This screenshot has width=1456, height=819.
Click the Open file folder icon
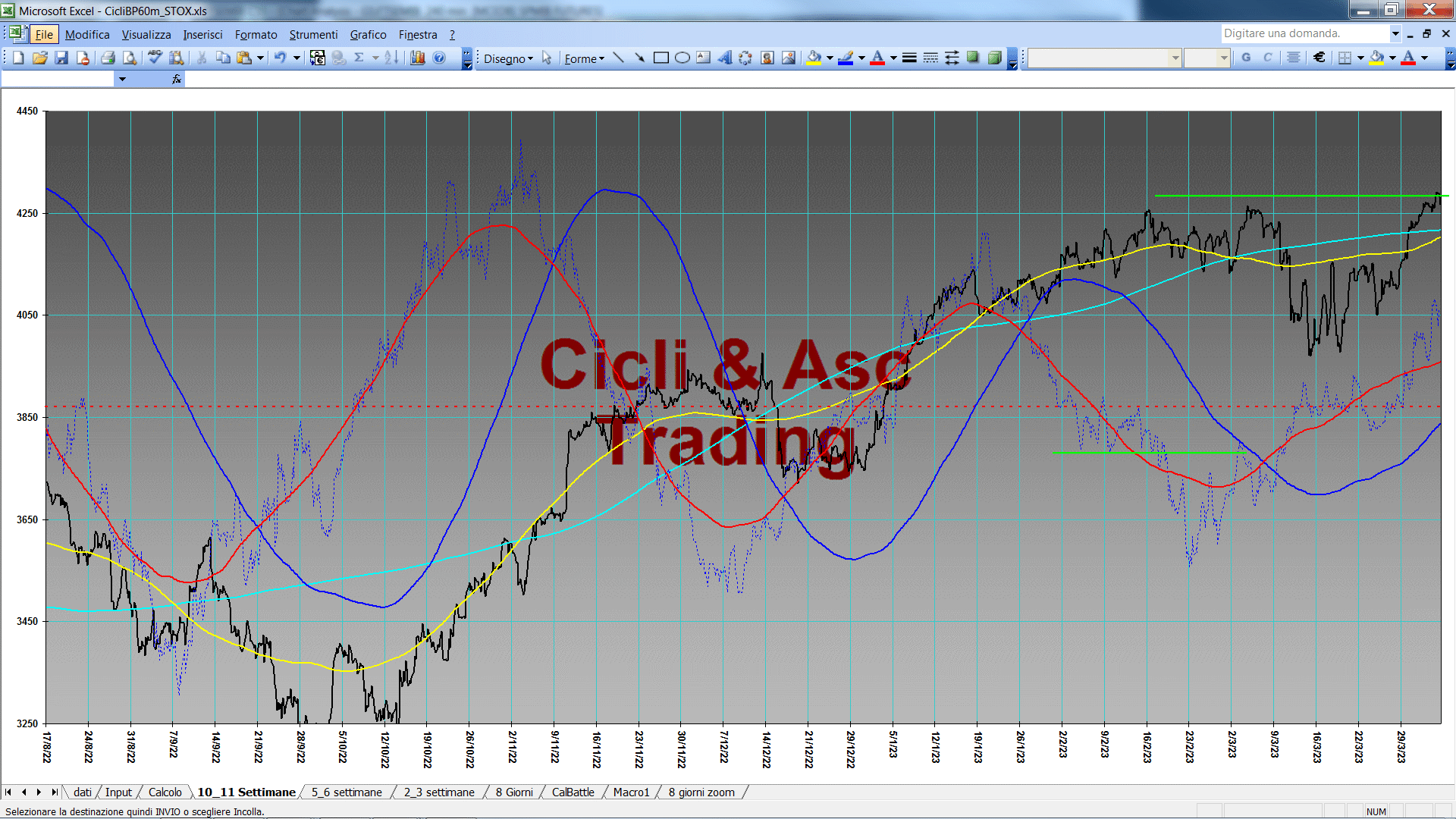[x=40, y=58]
